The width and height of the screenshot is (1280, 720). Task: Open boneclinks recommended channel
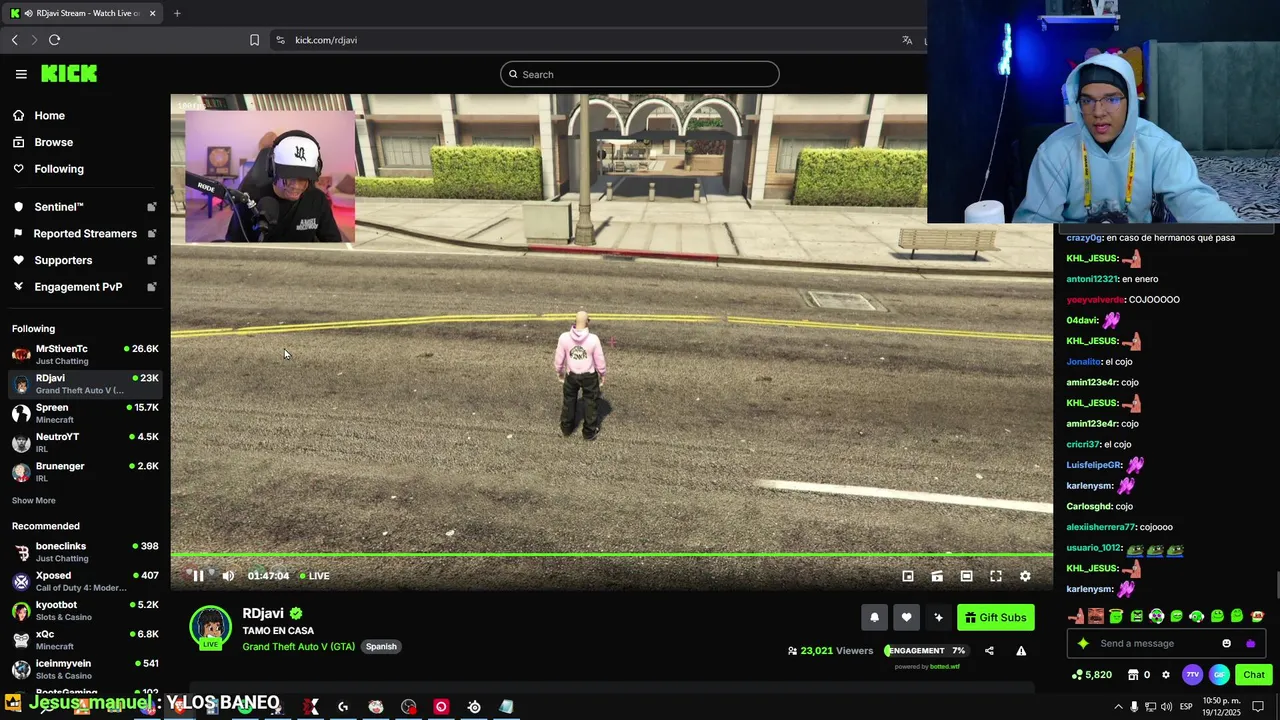pyautogui.click(x=85, y=552)
